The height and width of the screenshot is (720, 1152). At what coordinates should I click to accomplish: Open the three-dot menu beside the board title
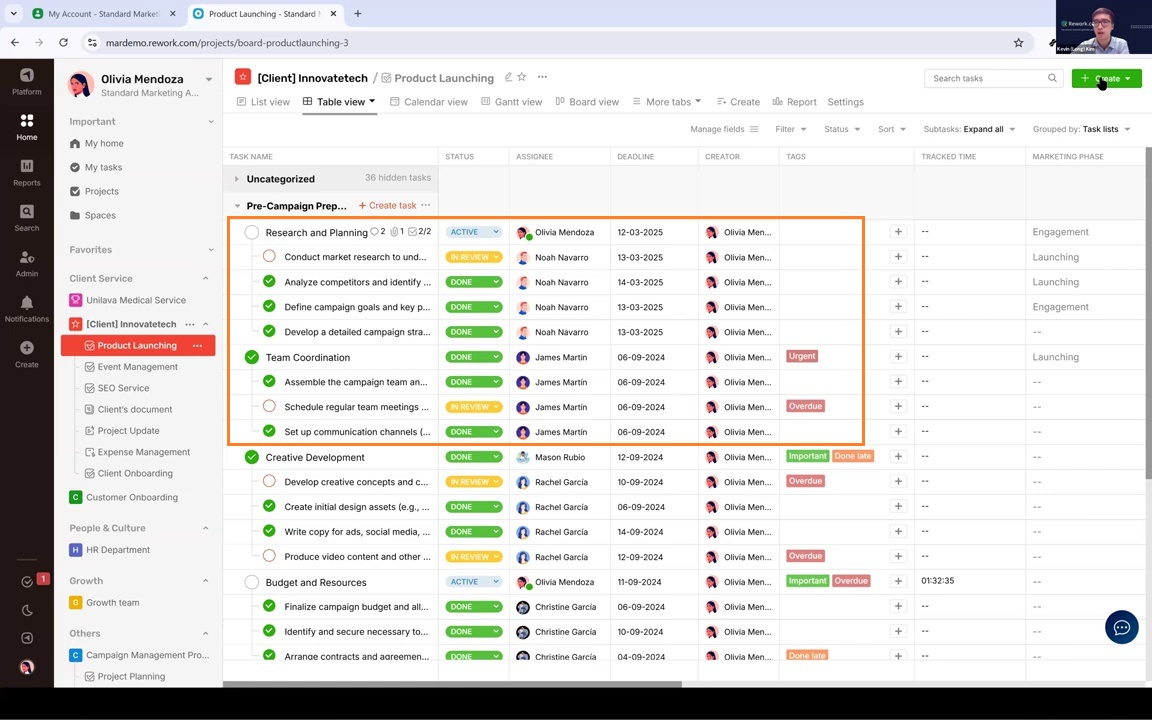pyautogui.click(x=542, y=77)
